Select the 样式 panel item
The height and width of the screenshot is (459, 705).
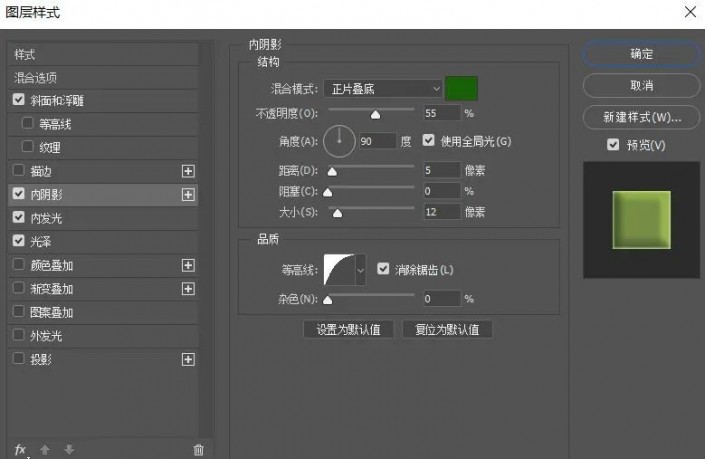[103, 55]
